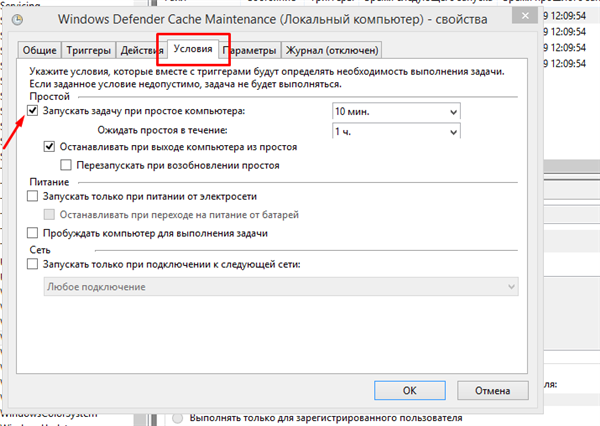
Task: Click the OK button
Action: [x=409, y=390]
